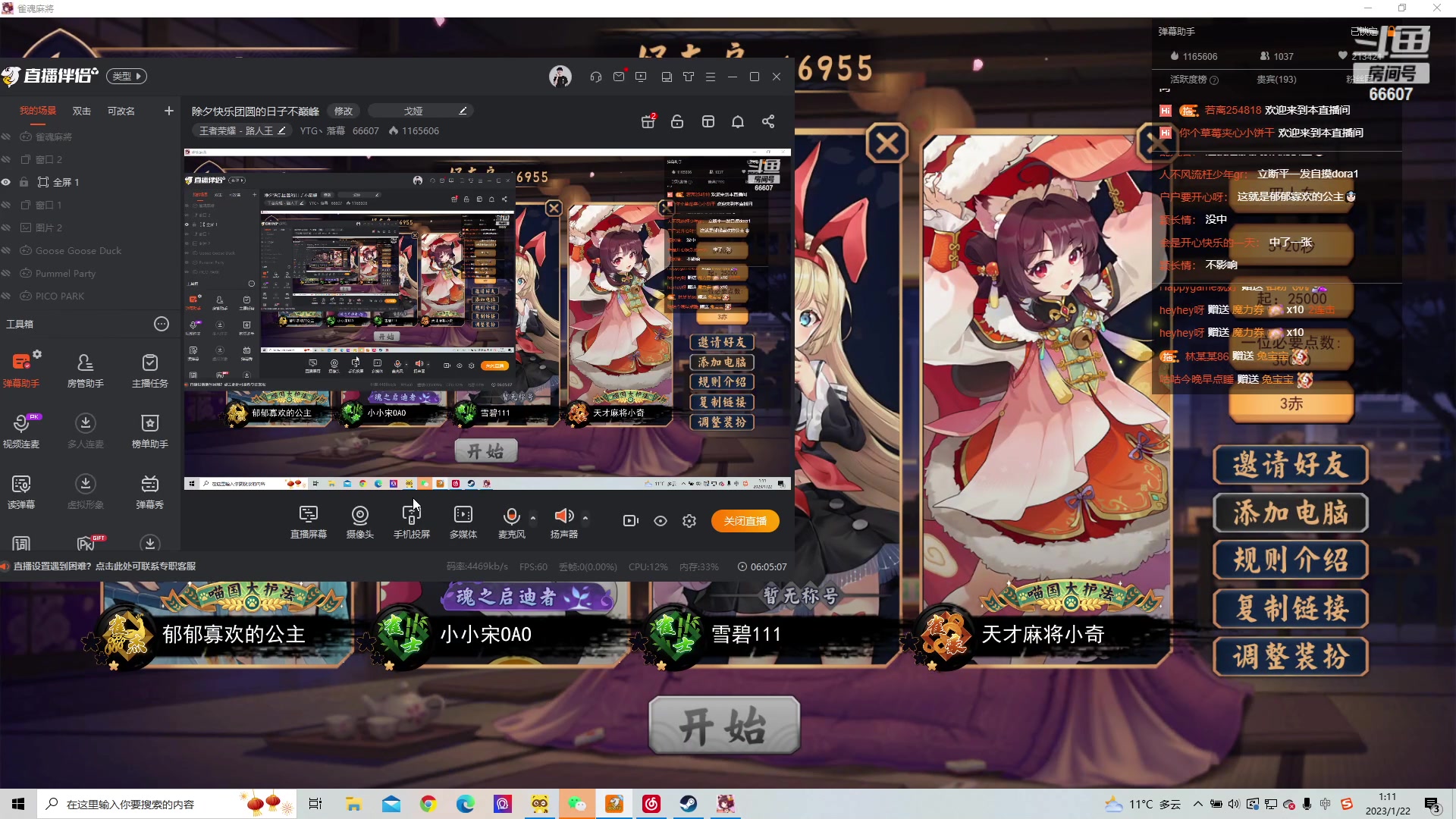Toggle the preview eye icon in bottom toolbar
The width and height of the screenshot is (1456, 819).
(x=661, y=521)
